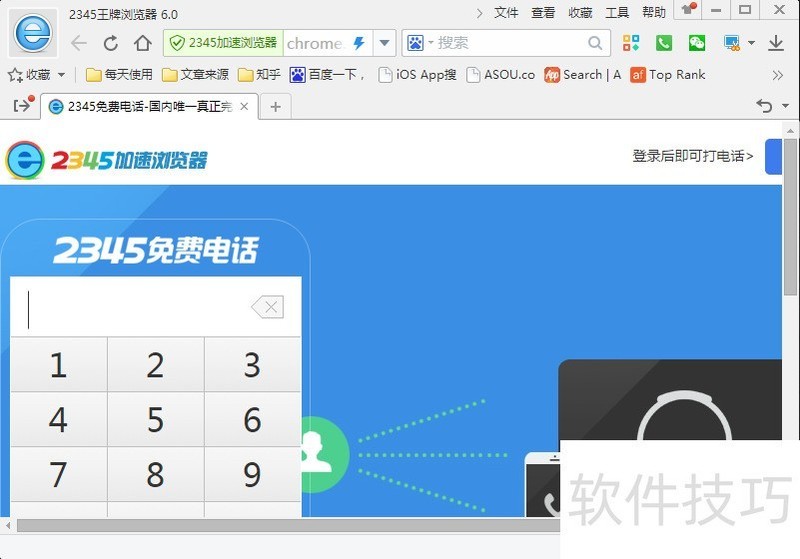
Task: Open the downloads arrow icon
Action: point(776,43)
